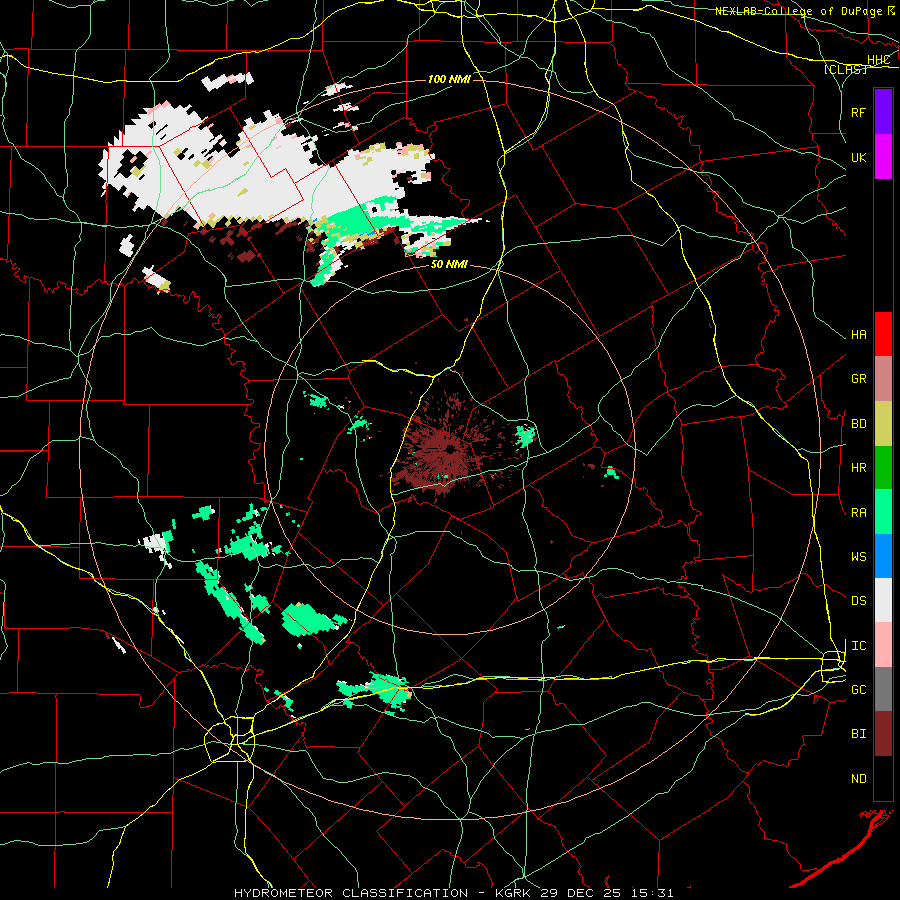Click the Hydrometeor Classification KGRK caption
The height and width of the screenshot is (900, 900).
pos(453,893)
